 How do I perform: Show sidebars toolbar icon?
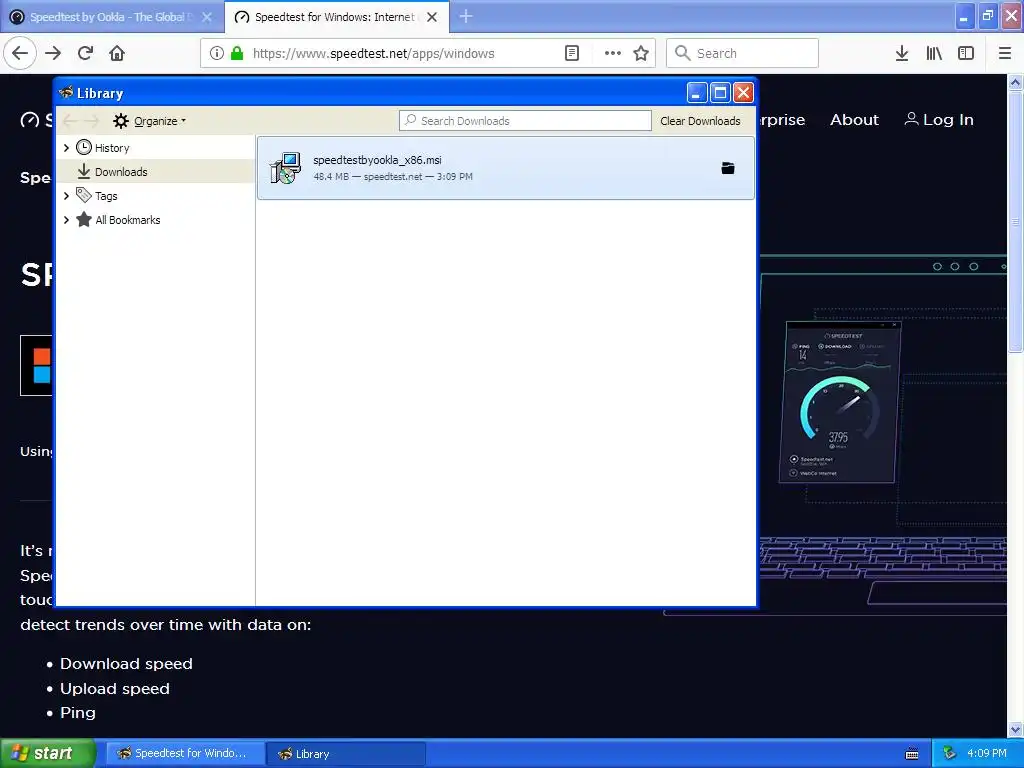(x=966, y=53)
